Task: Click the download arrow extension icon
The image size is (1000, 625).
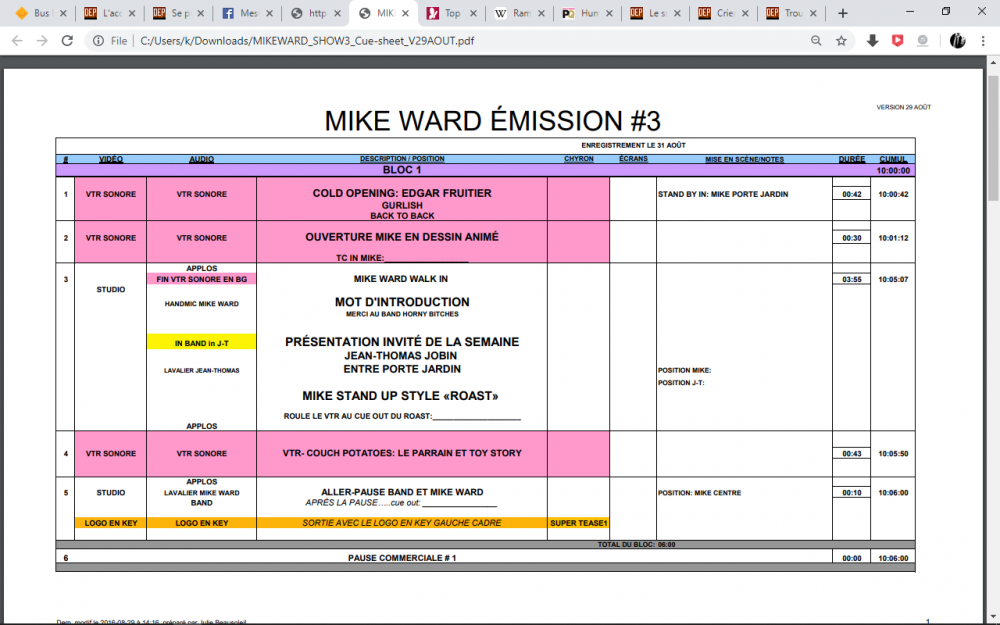Action: pos(872,41)
